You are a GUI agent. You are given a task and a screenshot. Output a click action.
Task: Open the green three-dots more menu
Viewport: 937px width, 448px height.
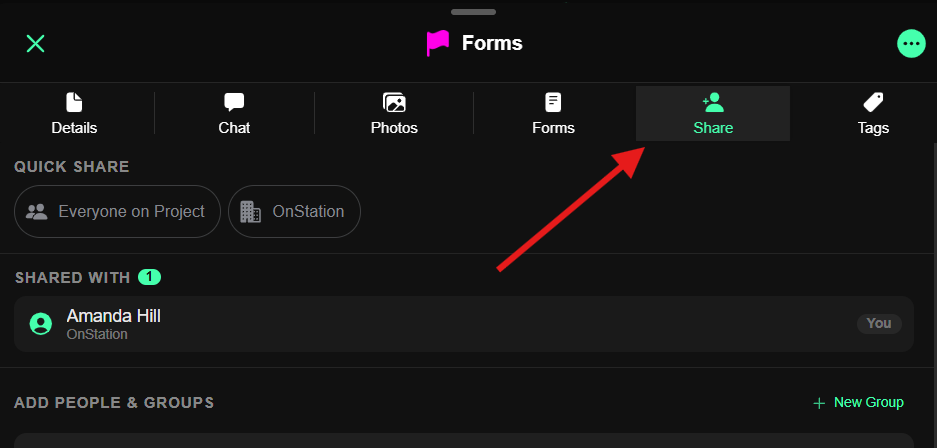pyautogui.click(x=910, y=43)
